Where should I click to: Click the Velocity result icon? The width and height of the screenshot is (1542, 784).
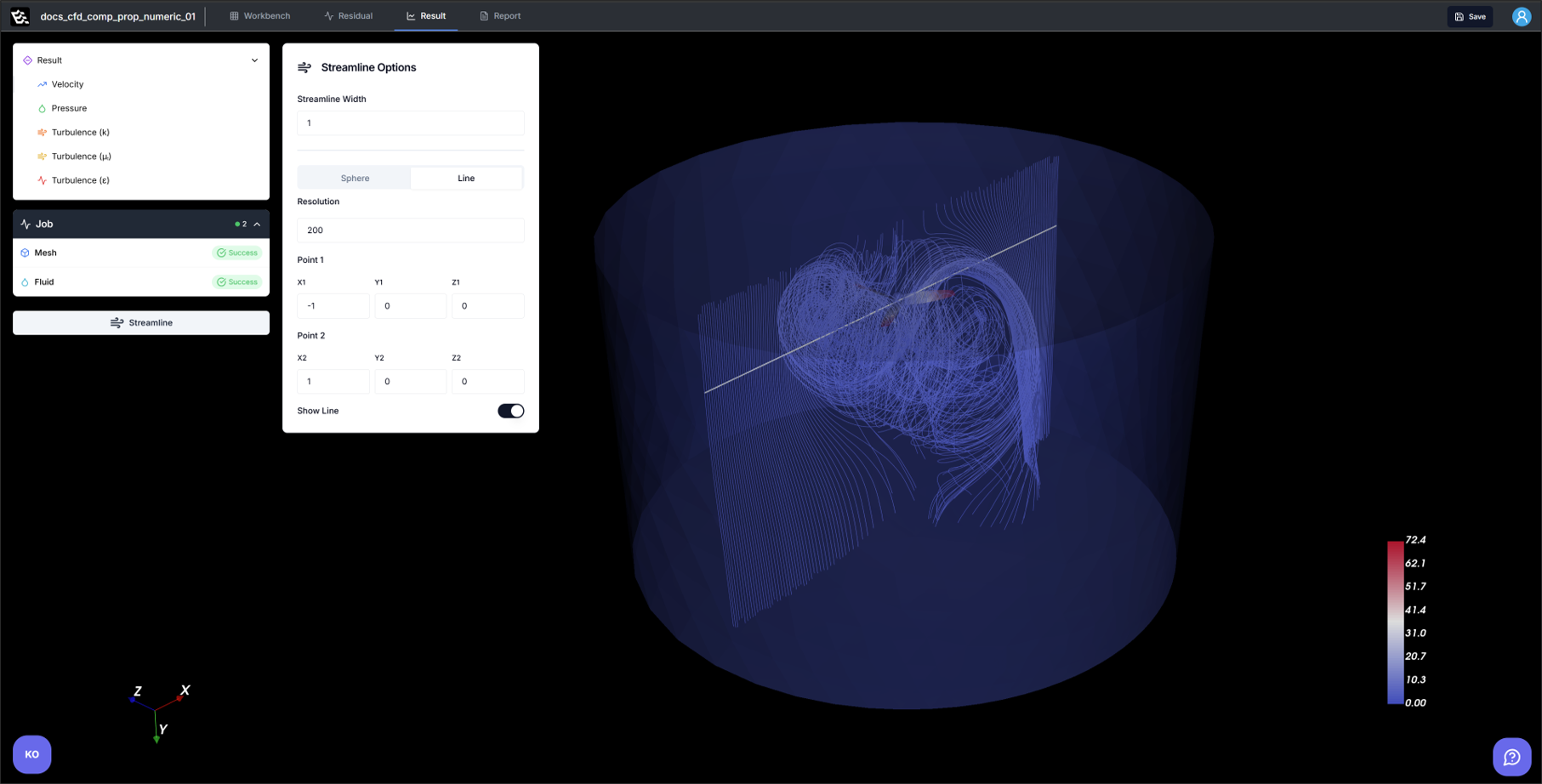42,84
